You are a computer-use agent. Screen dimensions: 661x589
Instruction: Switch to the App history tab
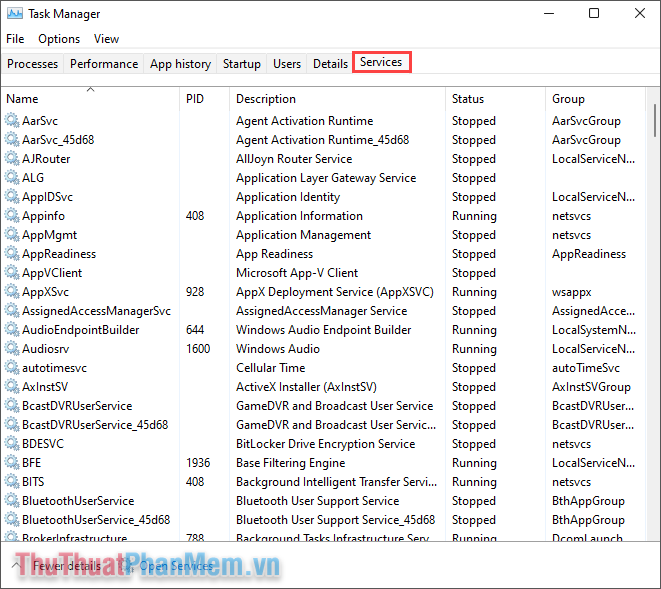tap(180, 64)
